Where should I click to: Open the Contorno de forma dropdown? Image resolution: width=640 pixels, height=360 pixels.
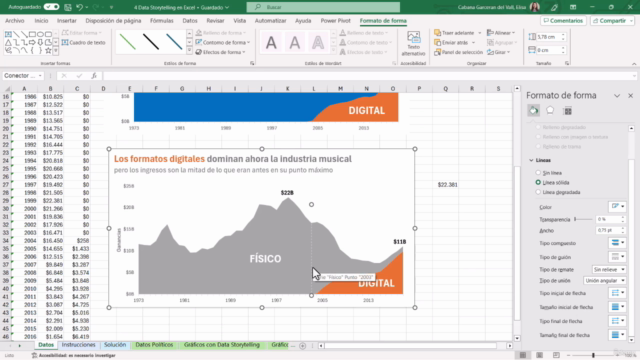pyautogui.click(x=223, y=42)
